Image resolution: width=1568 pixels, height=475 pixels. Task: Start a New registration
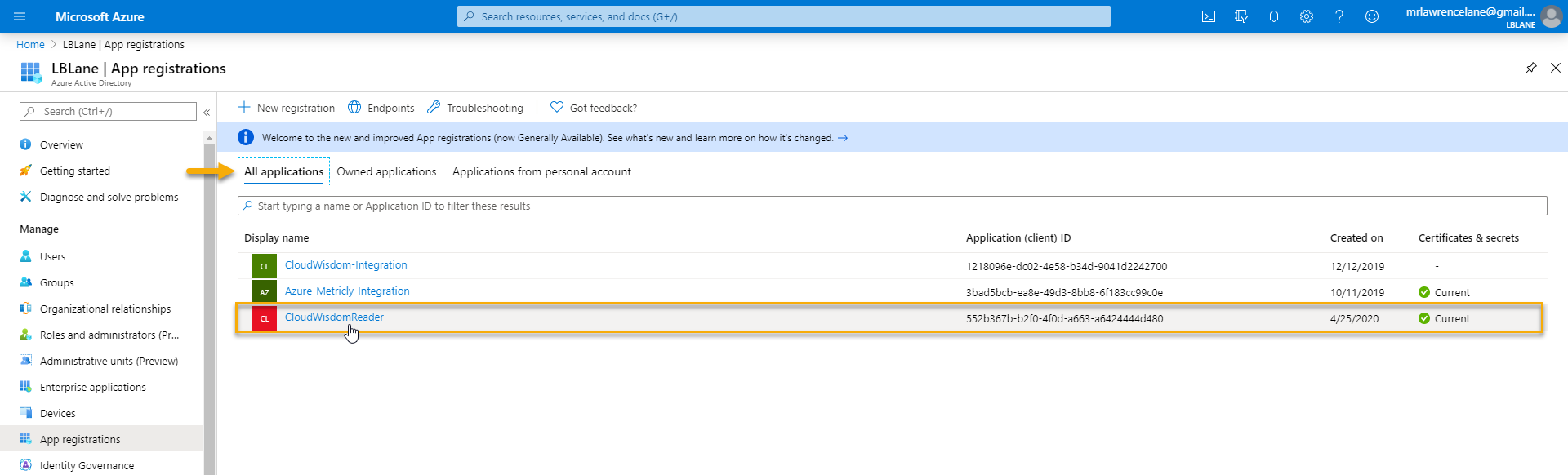pos(286,108)
